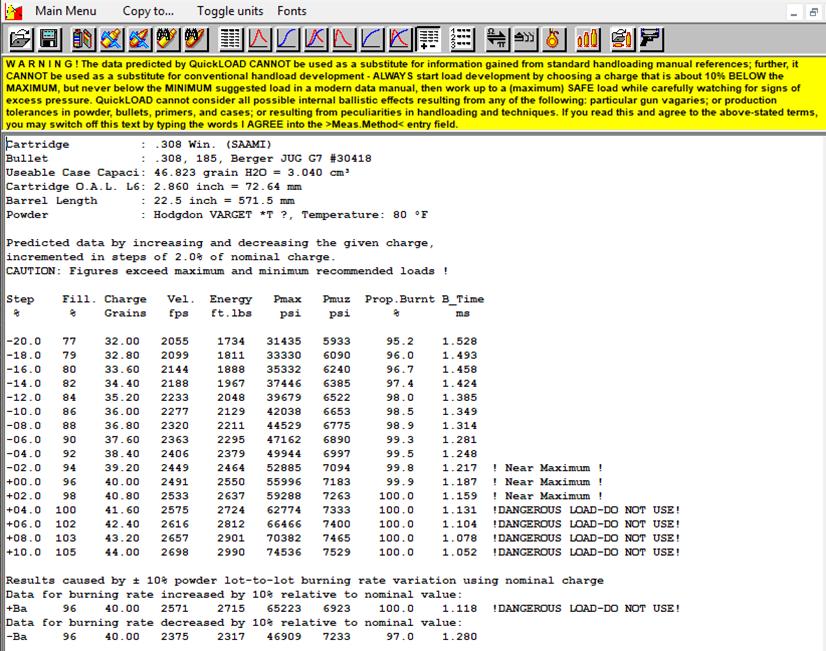Viewport: 826px width, 651px height.
Task: Click the balance arrows icon
Action: pos(496,39)
